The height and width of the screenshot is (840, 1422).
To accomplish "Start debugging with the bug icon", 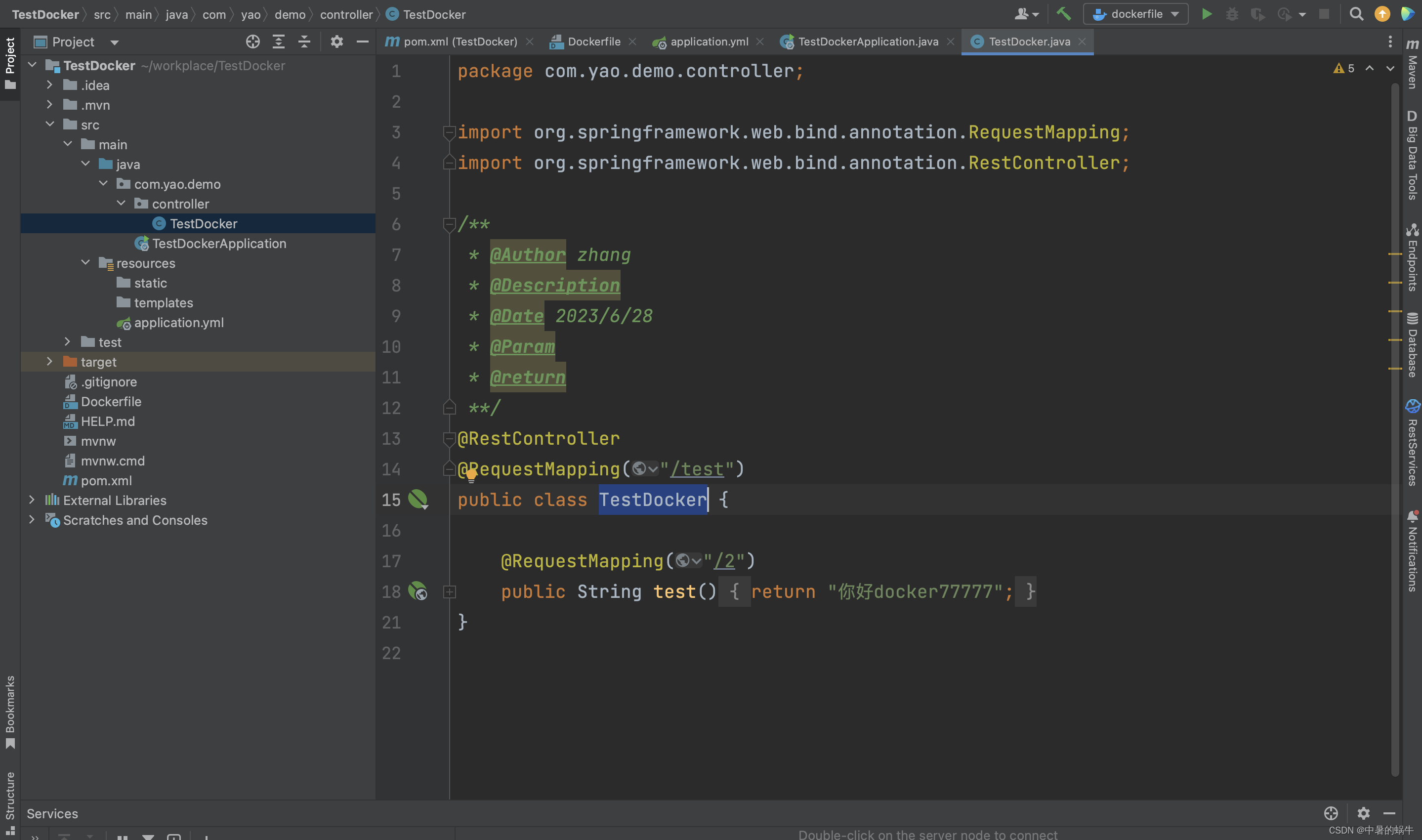I will [x=1232, y=13].
